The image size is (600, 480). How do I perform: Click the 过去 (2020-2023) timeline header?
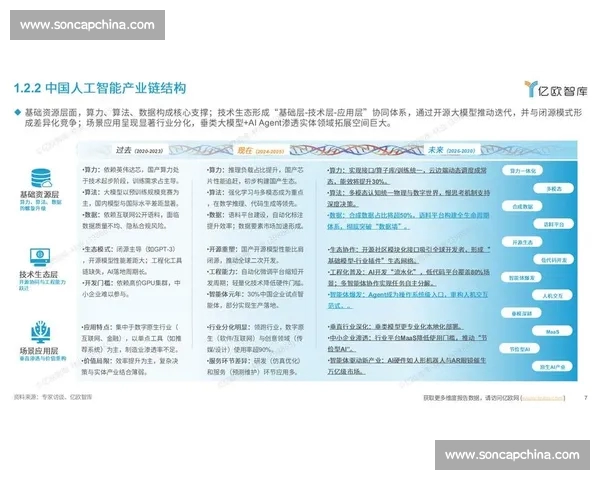tap(139, 150)
